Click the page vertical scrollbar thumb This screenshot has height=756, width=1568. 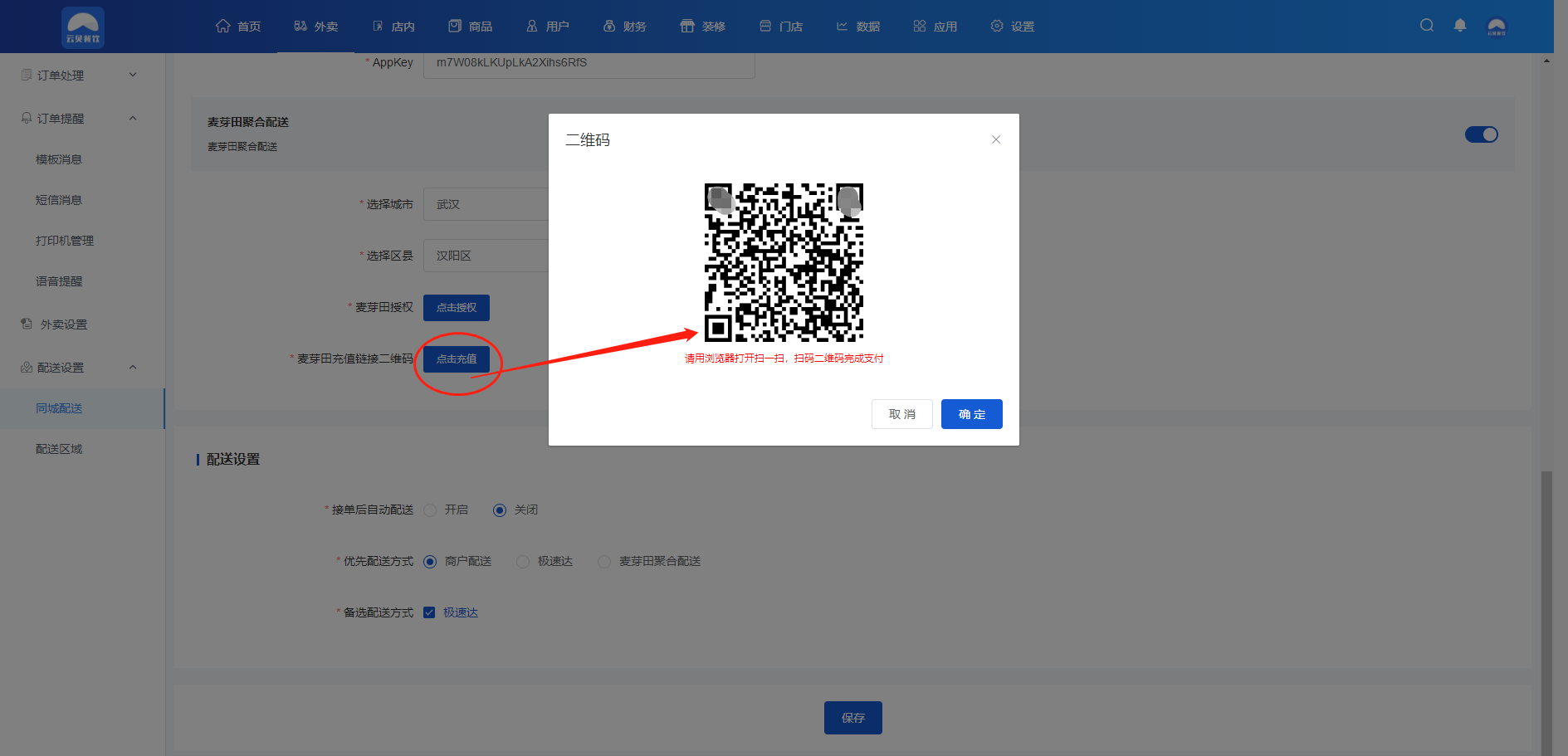point(1546,612)
